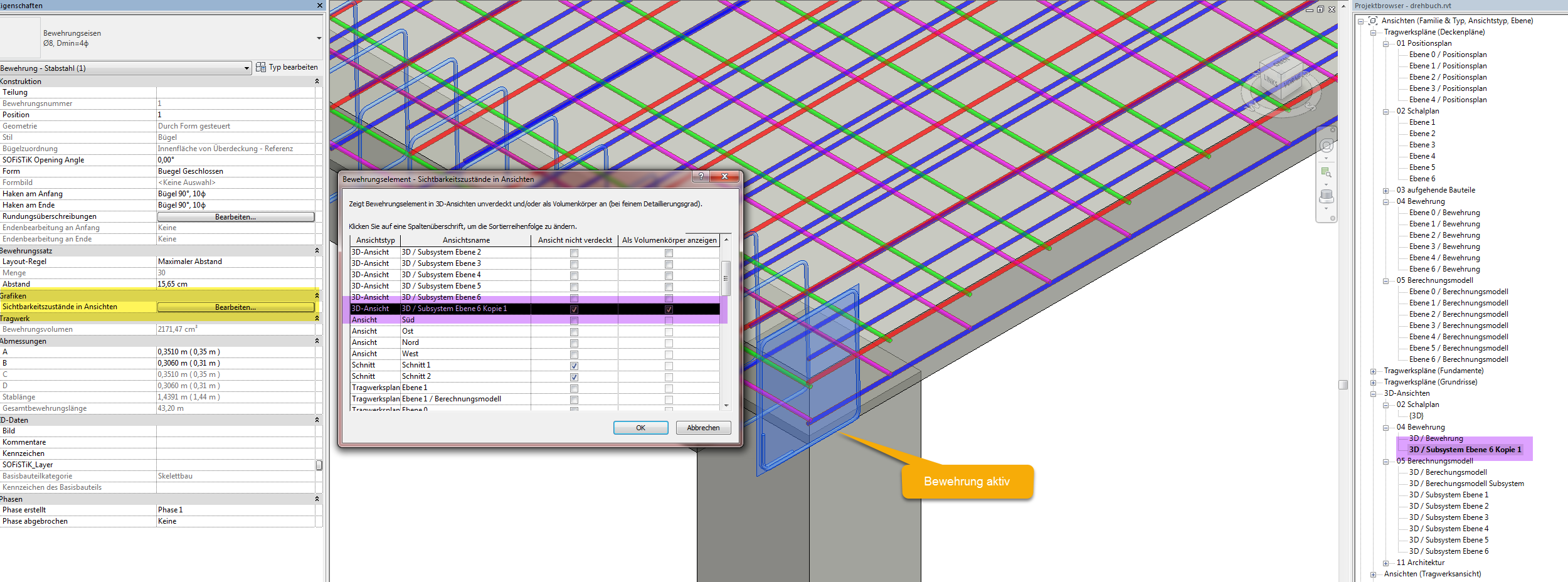Open the Bewehrung - Stabstahl filter dropdown

246,68
